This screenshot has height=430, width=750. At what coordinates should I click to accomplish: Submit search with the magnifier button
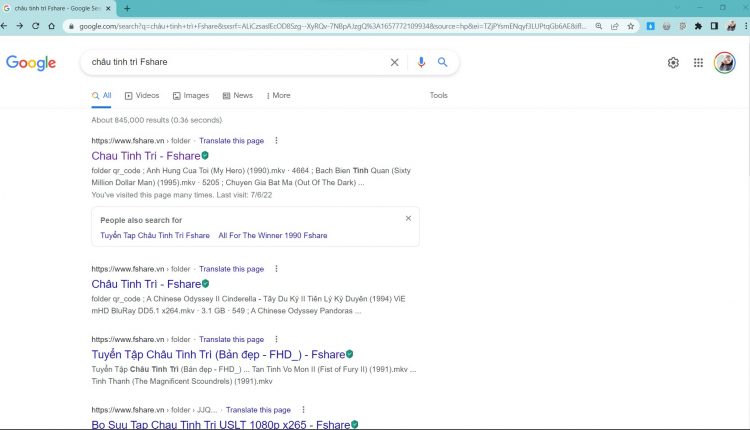click(442, 62)
